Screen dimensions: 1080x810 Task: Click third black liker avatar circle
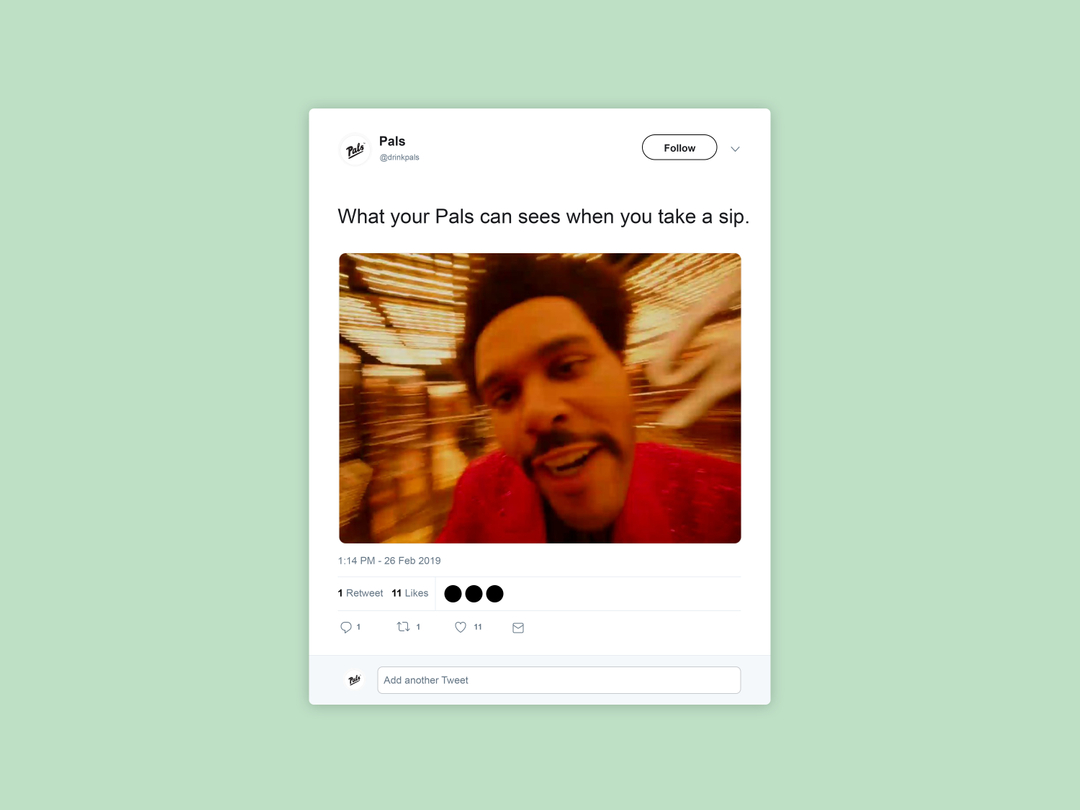pos(495,594)
